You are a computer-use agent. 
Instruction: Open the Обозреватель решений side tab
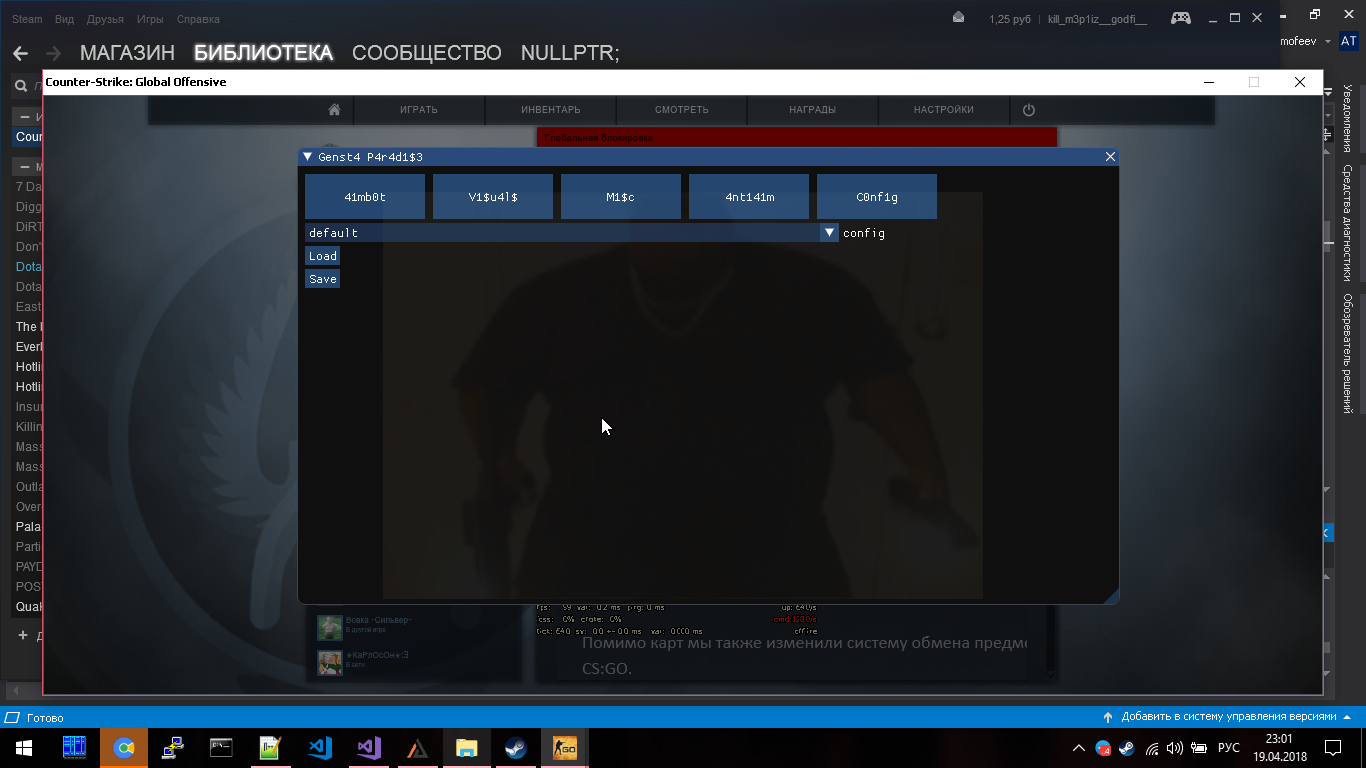(x=1348, y=353)
